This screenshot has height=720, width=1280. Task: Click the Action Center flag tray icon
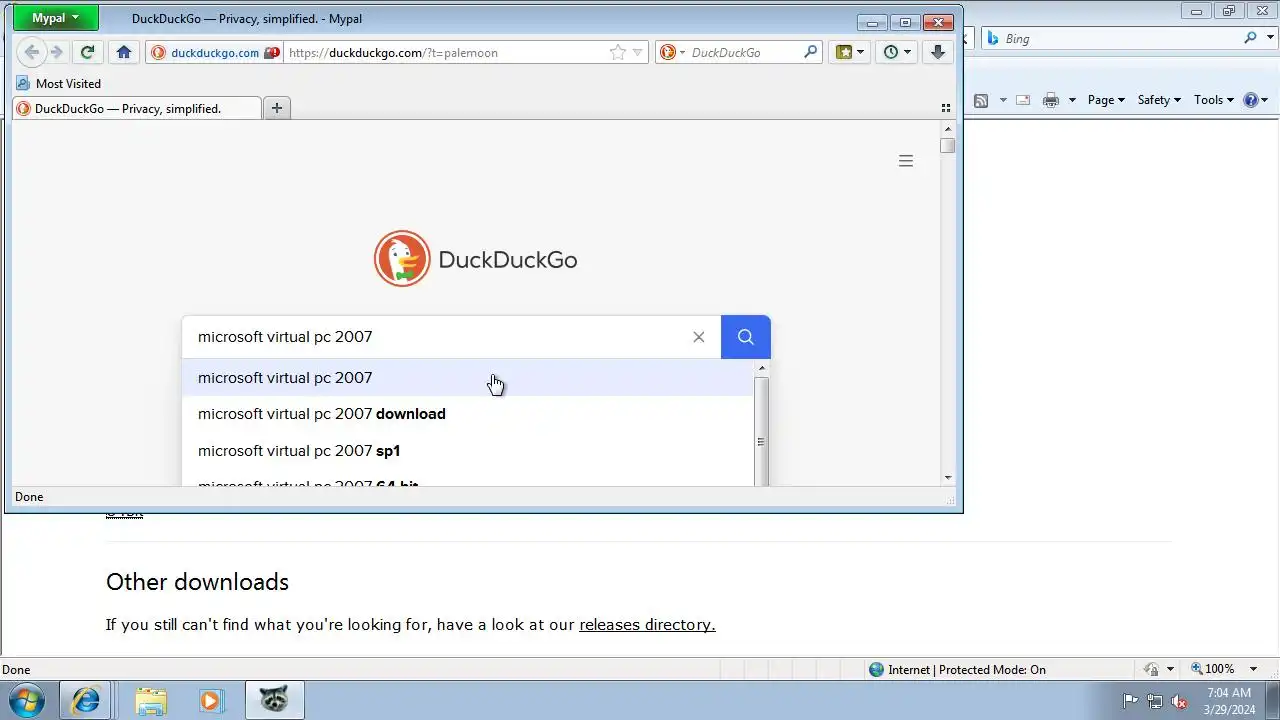[1131, 701]
